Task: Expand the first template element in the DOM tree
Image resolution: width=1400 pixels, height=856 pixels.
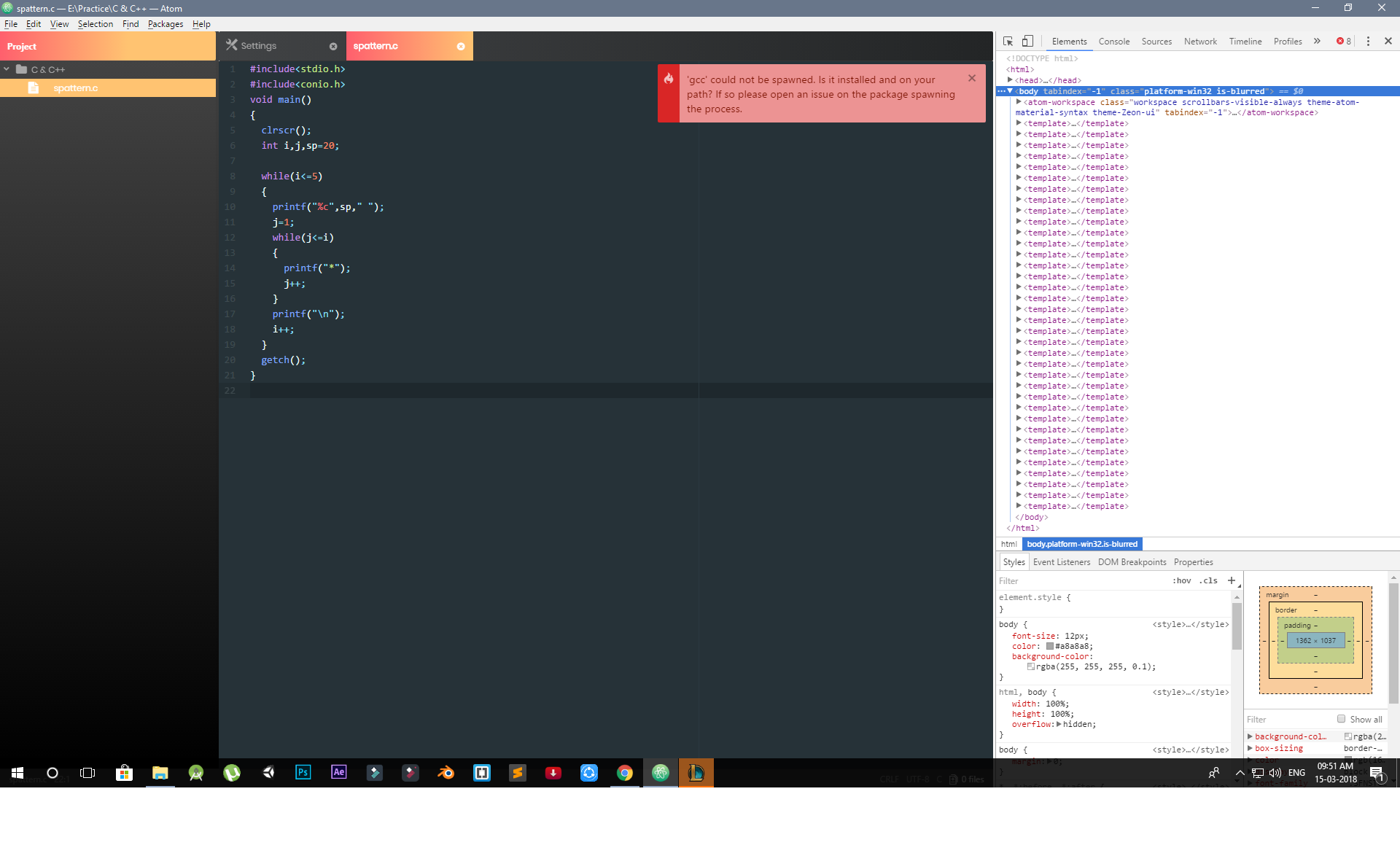Action: click(x=1018, y=123)
